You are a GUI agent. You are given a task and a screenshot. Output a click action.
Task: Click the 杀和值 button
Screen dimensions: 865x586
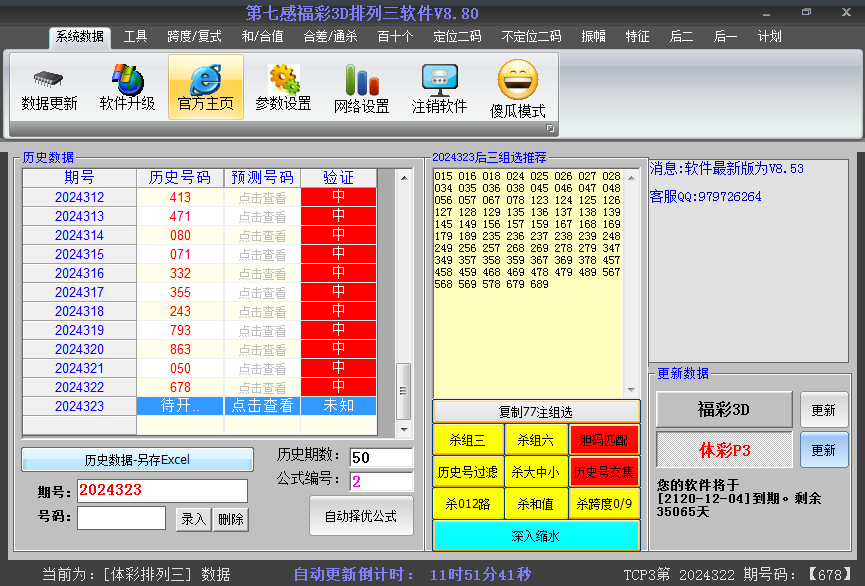click(x=536, y=504)
